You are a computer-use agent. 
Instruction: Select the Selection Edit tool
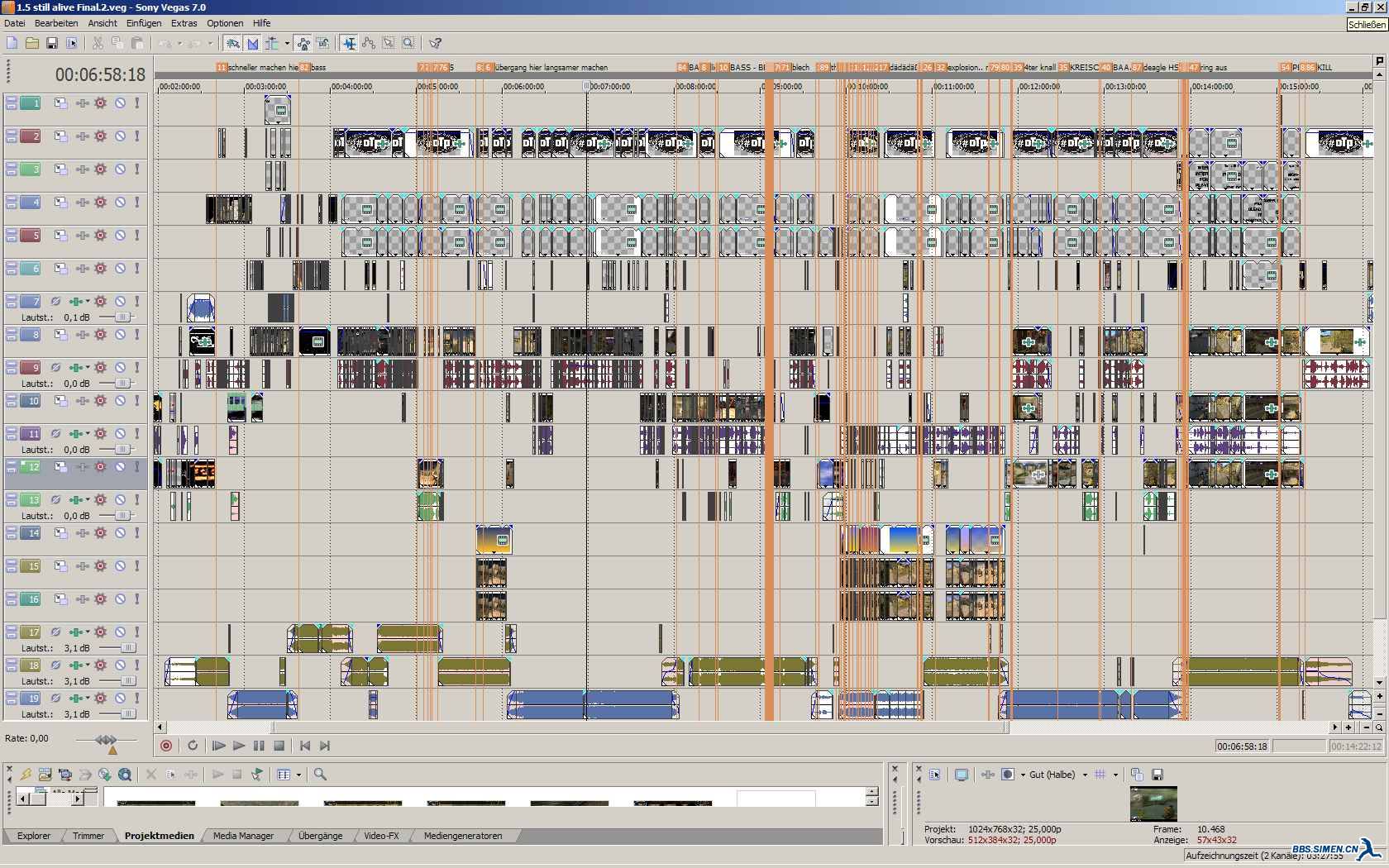[x=388, y=43]
